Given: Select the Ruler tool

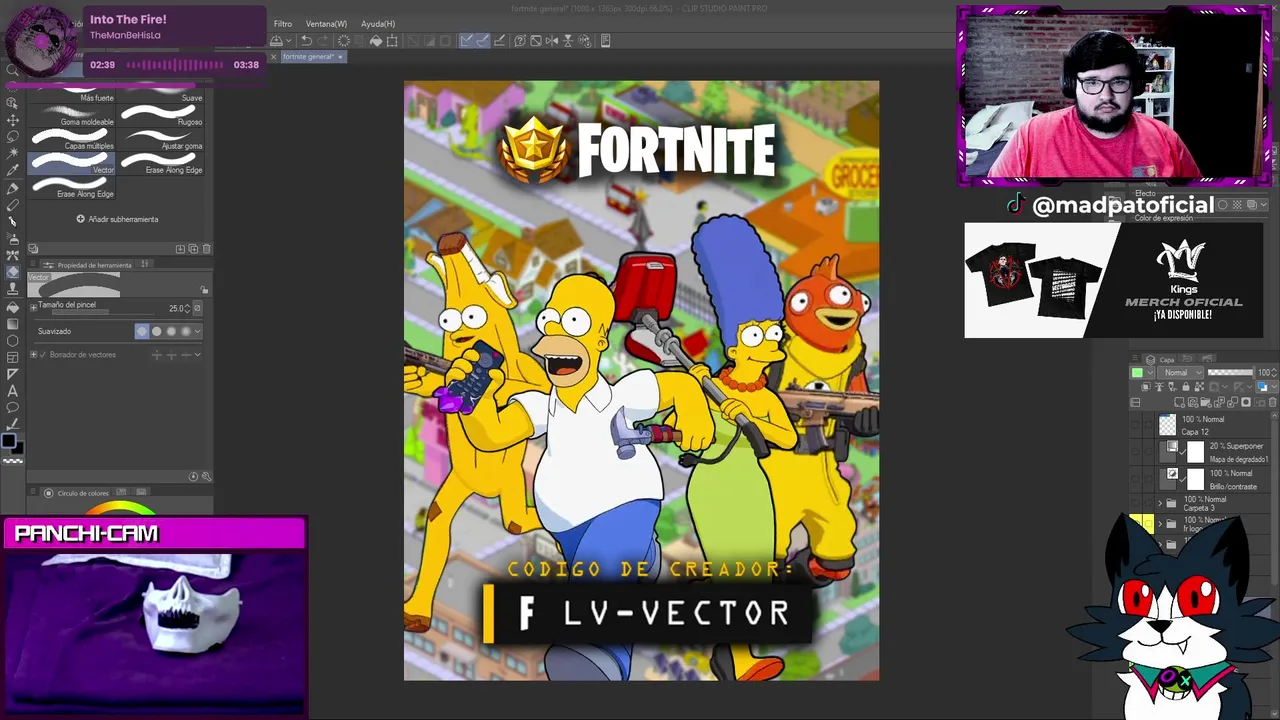Looking at the screenshot, I should (12, 374).
